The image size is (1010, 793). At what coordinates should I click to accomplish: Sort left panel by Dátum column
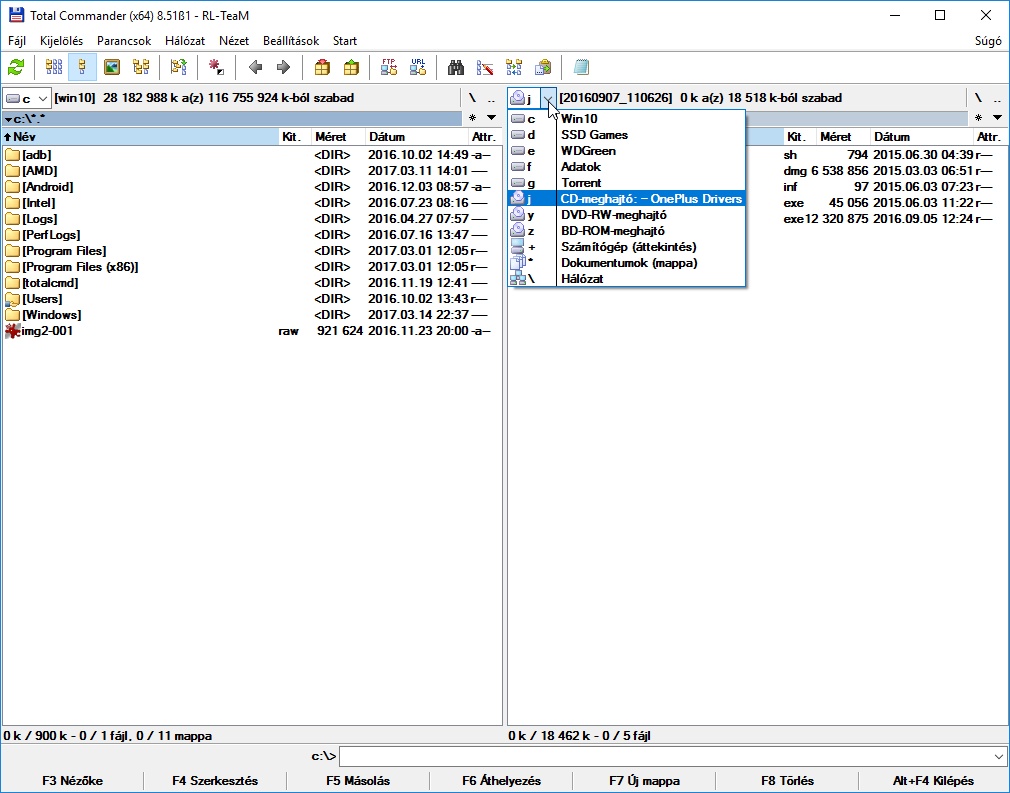coord(417,137)
